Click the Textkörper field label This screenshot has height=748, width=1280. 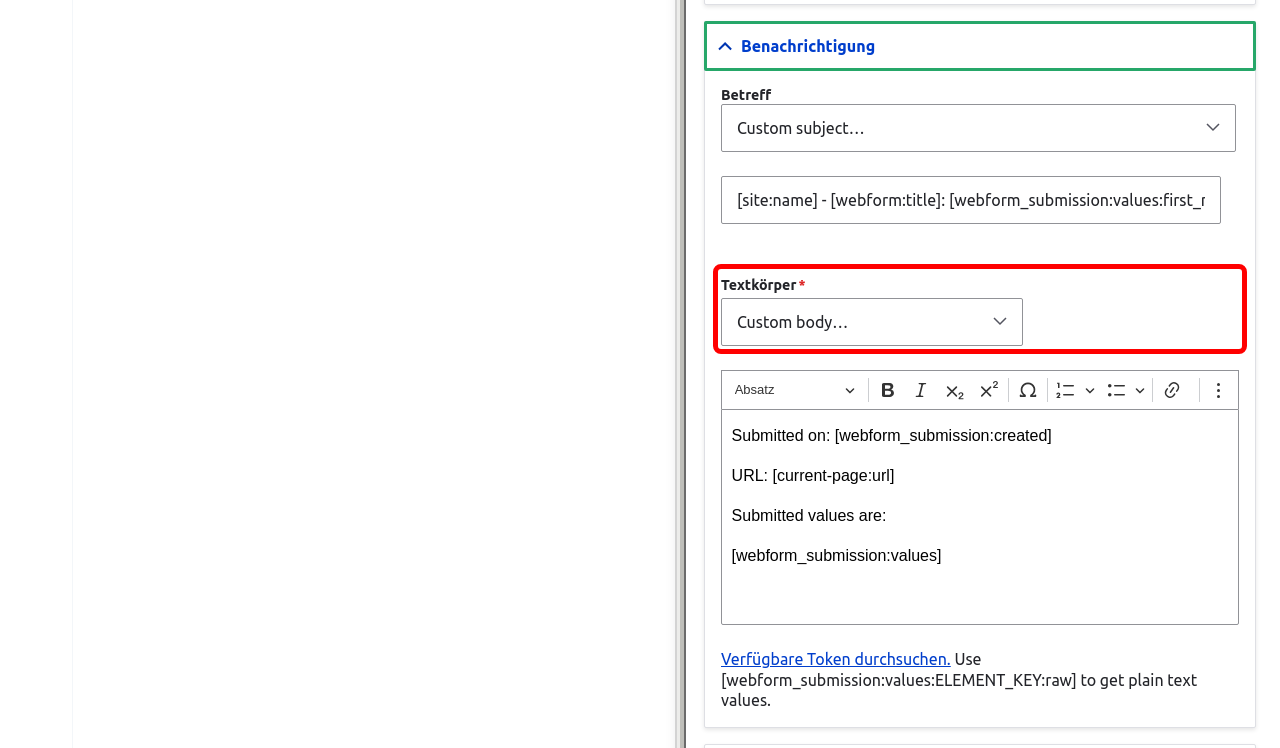[x=759, y=285]
